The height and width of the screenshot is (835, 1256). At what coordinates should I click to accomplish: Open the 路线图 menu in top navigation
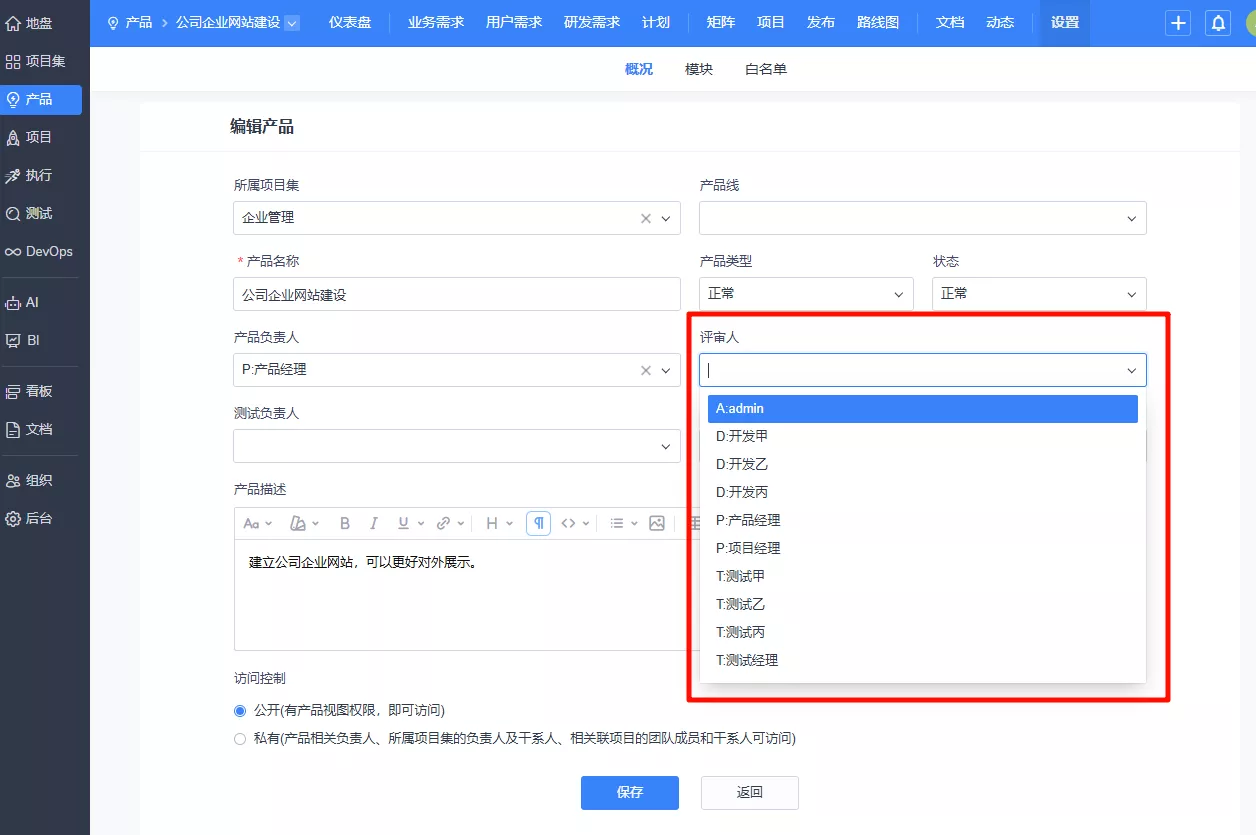tap(878, 22)
